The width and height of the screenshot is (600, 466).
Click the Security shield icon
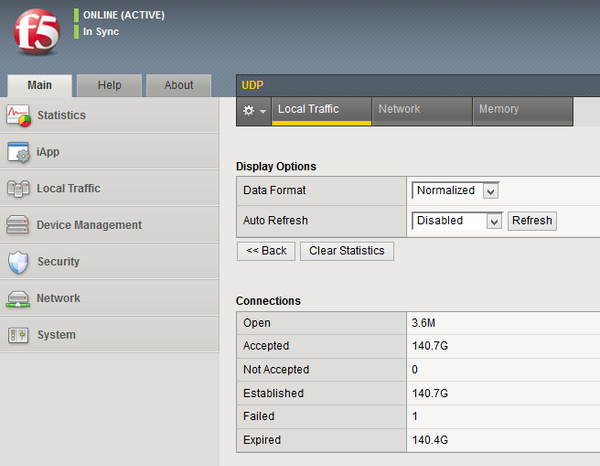[19, 262]
